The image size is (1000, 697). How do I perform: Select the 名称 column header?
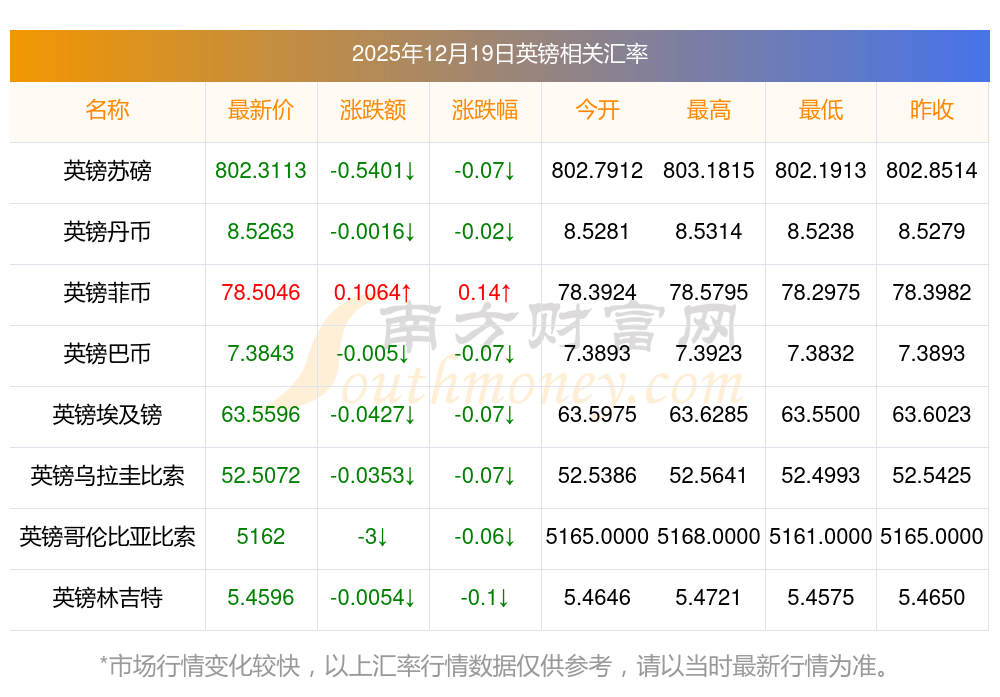pyautogui.click(x=107, y=110)
